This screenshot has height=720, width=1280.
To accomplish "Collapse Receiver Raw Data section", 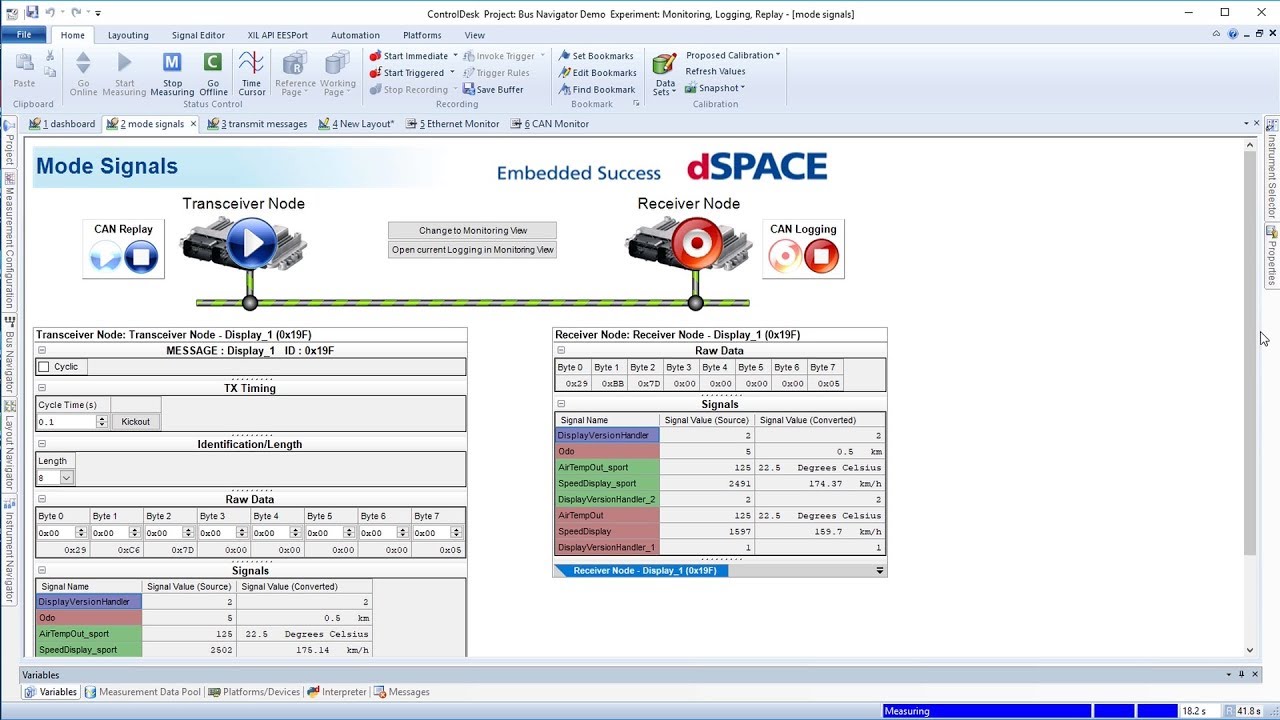I will pyautogui.click(x=561, y=351).
